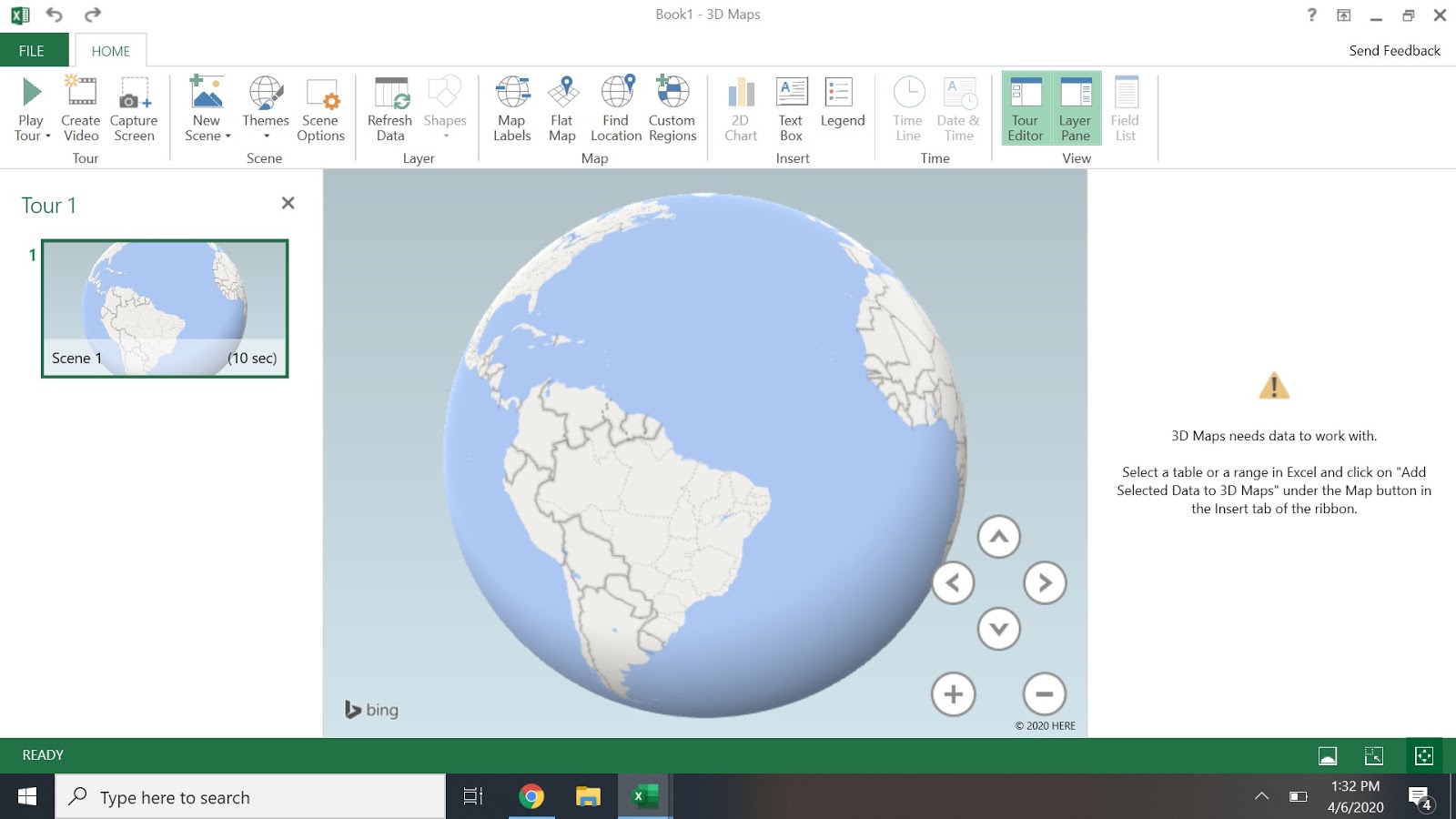
Task: Zoom out of the globe
Action: 1045,694
